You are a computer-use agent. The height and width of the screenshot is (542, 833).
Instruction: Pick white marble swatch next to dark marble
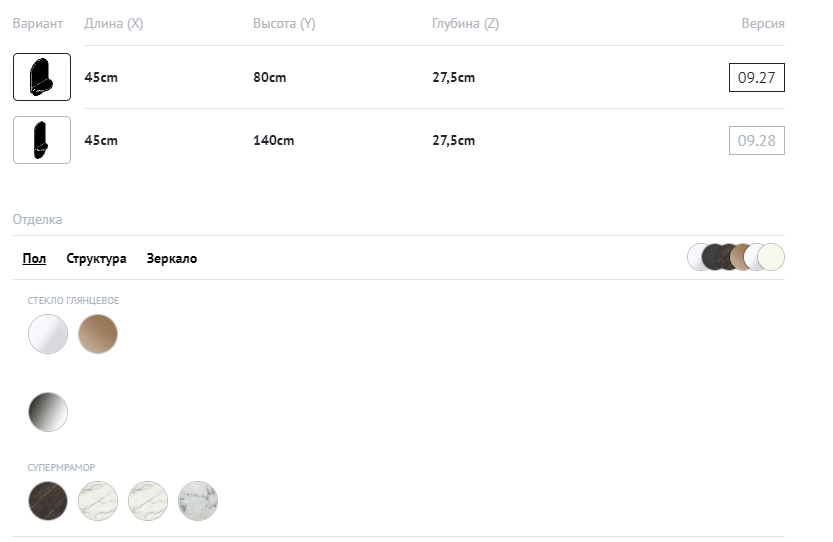[x=98, y=501]
